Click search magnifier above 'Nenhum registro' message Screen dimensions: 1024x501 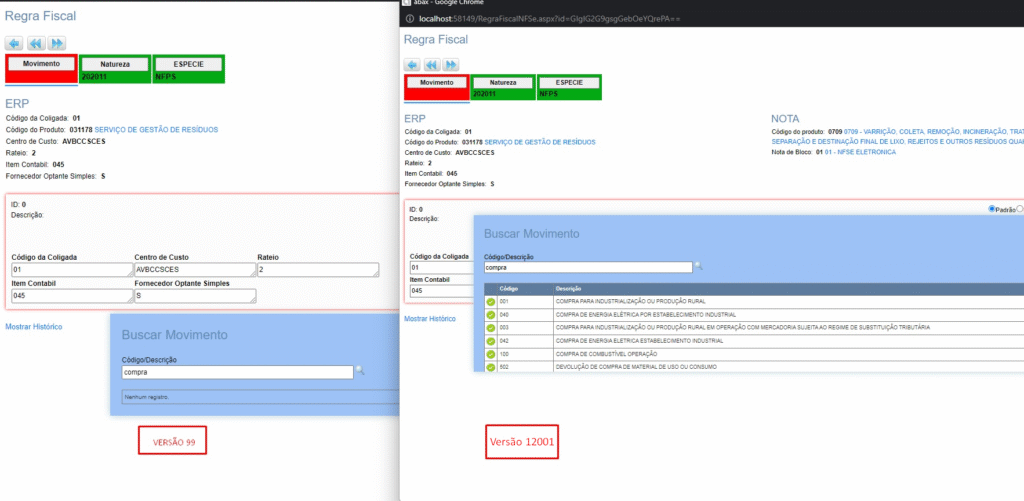(x=360, y=371)
